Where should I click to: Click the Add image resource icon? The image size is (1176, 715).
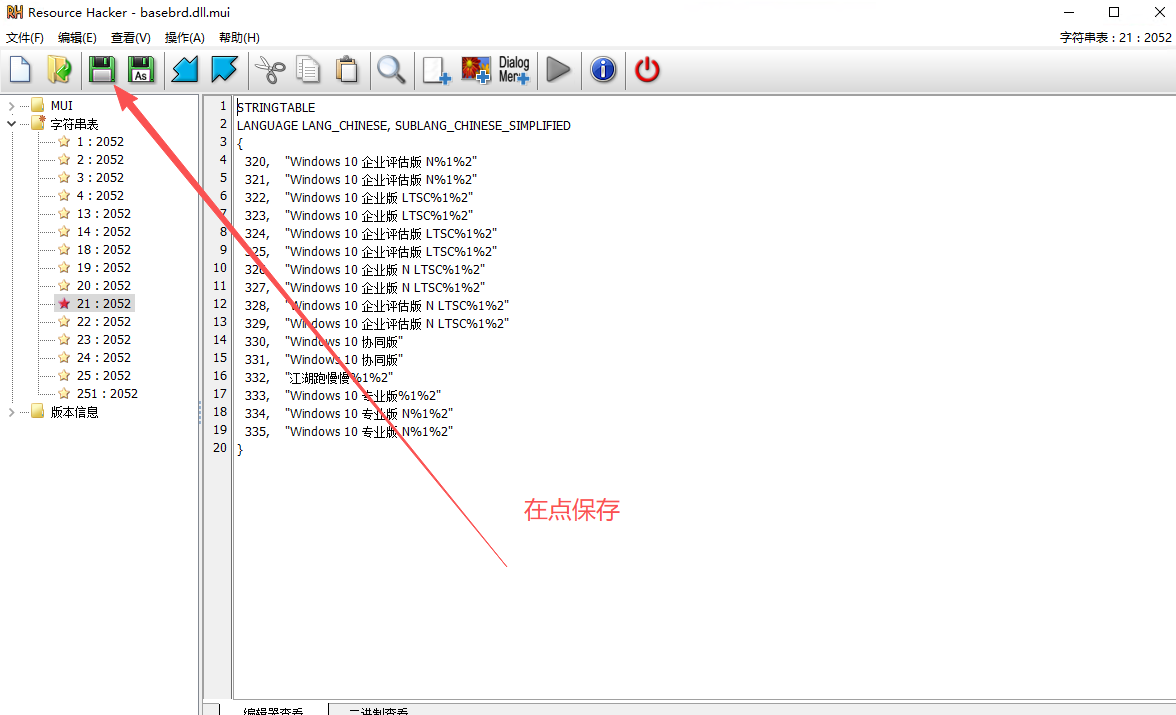476,70
